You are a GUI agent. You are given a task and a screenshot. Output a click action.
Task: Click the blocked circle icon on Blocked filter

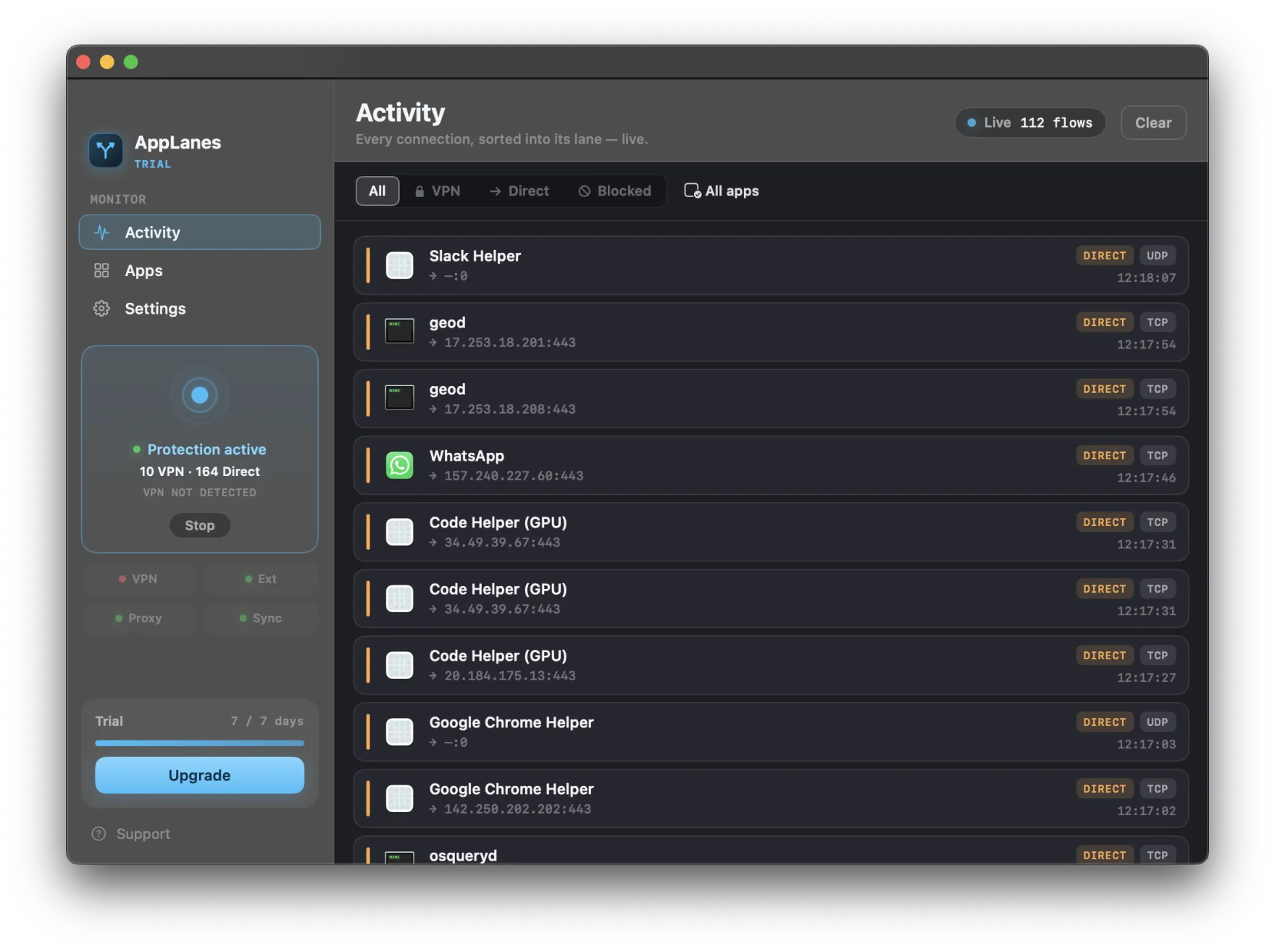pyautogui.click(x=585, y=191)
